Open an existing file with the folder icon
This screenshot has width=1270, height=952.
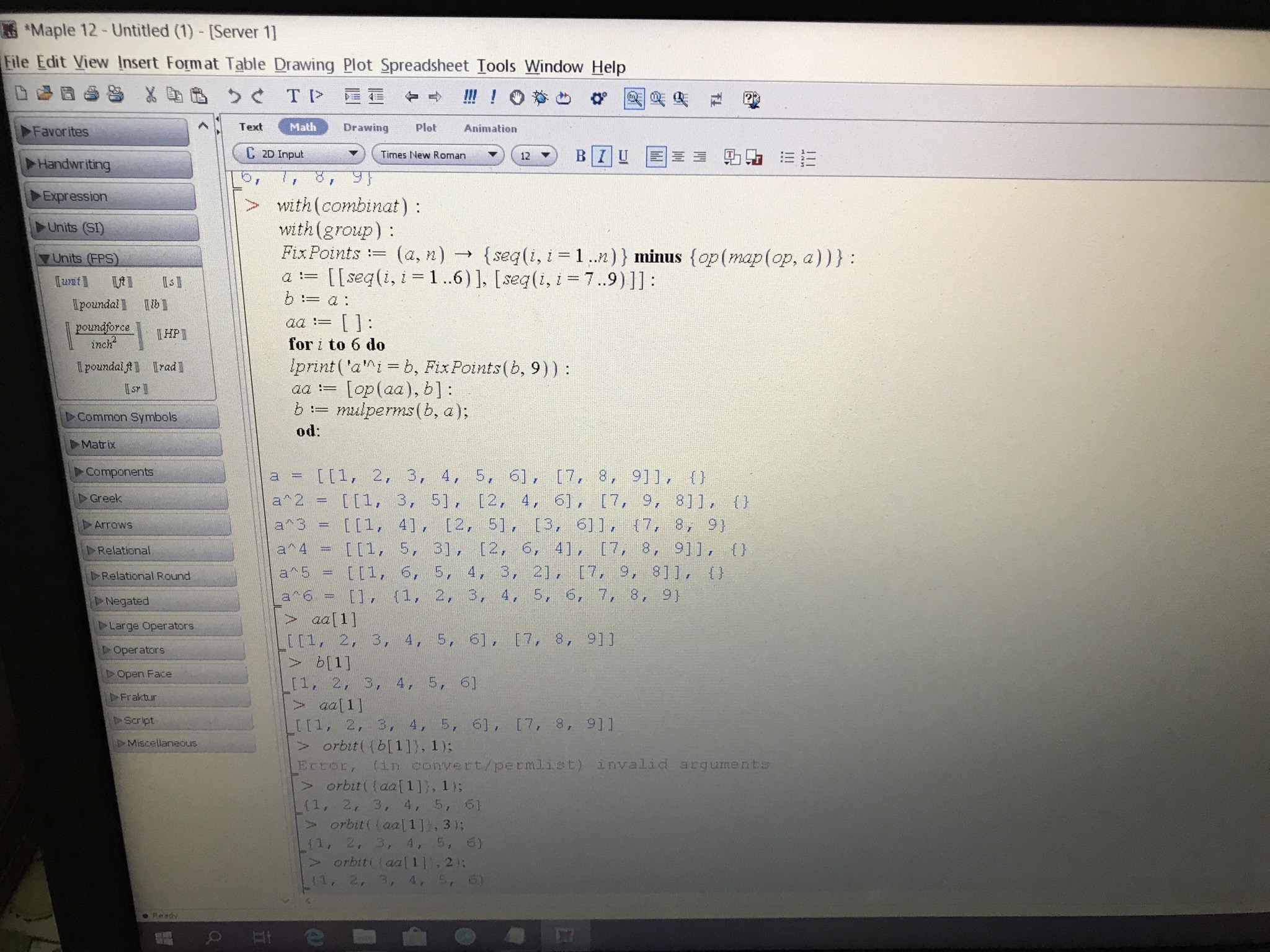(45, 93)
